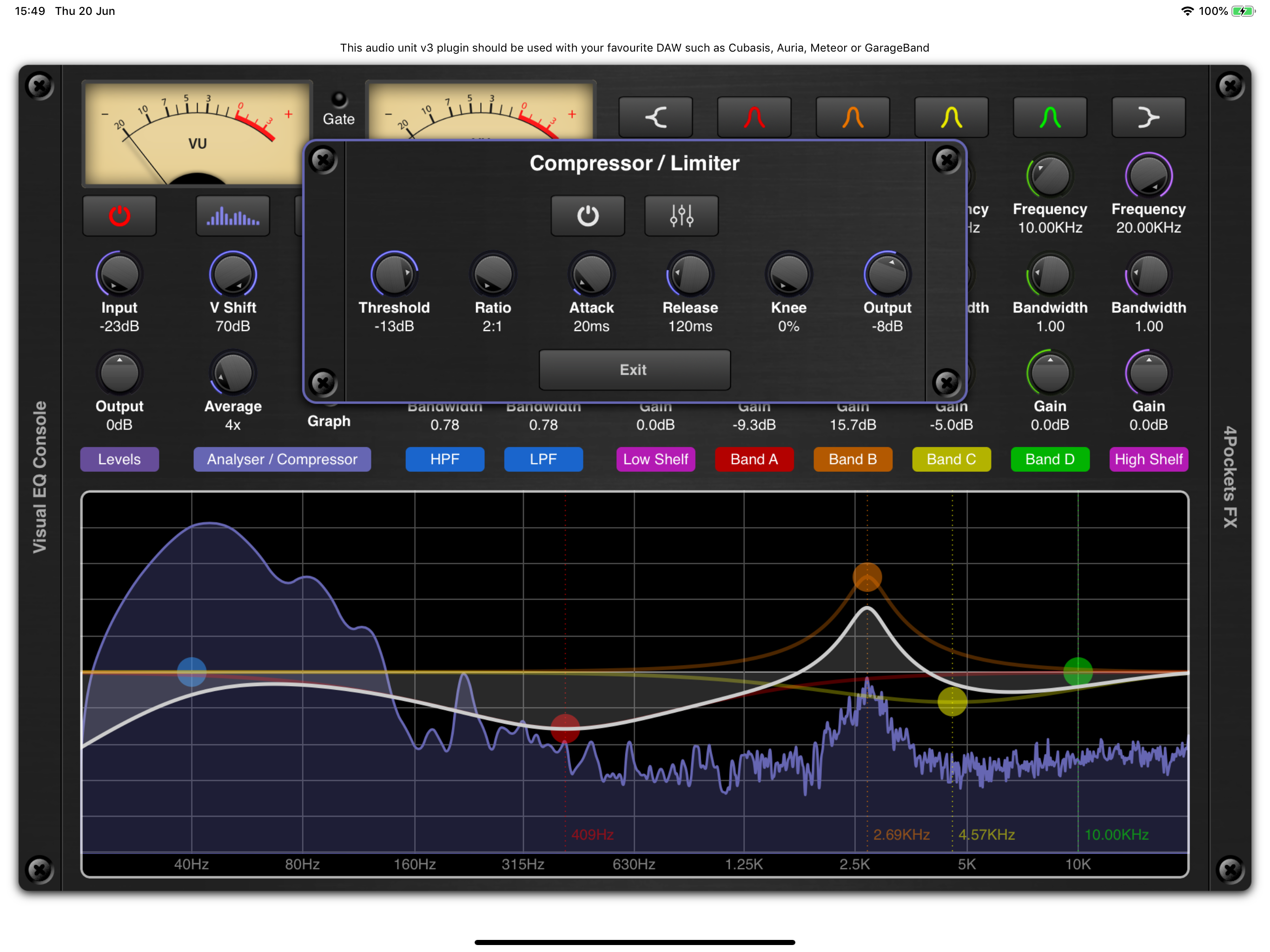Select the Band A button
The image size is (1270, 952).
tap(754, 459)
